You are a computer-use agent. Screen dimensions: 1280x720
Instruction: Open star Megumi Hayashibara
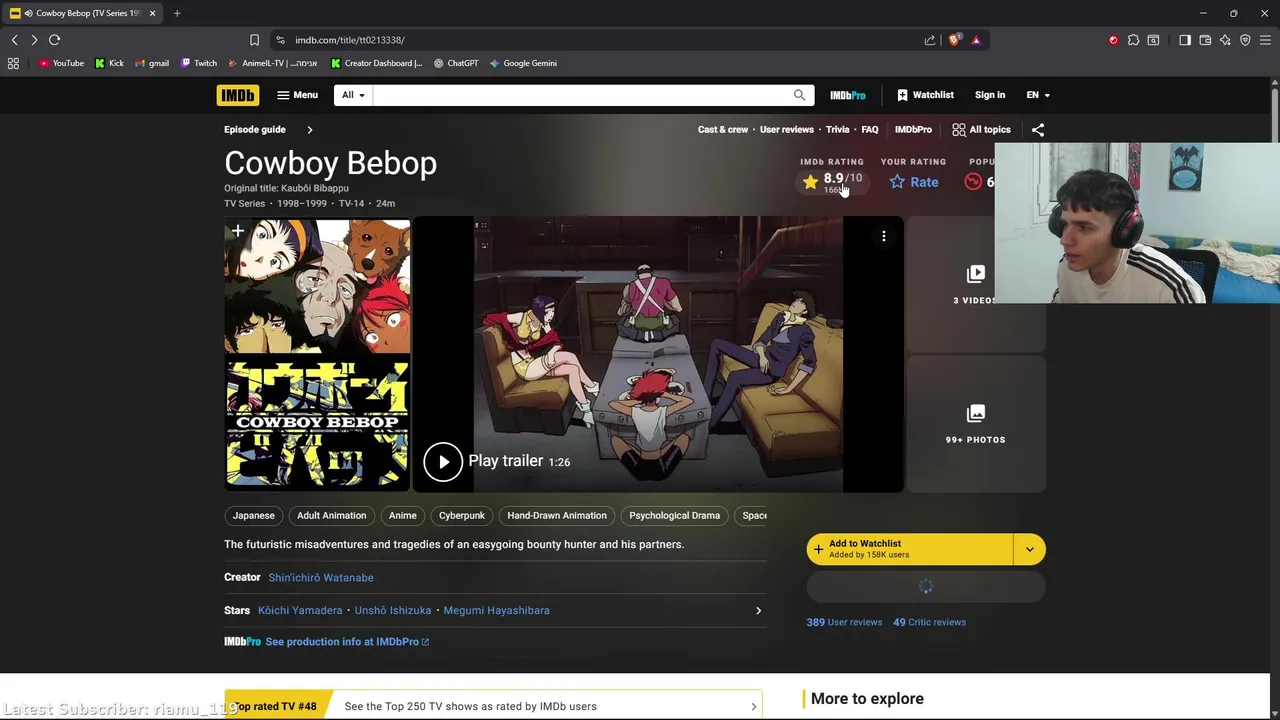[497, 610]
